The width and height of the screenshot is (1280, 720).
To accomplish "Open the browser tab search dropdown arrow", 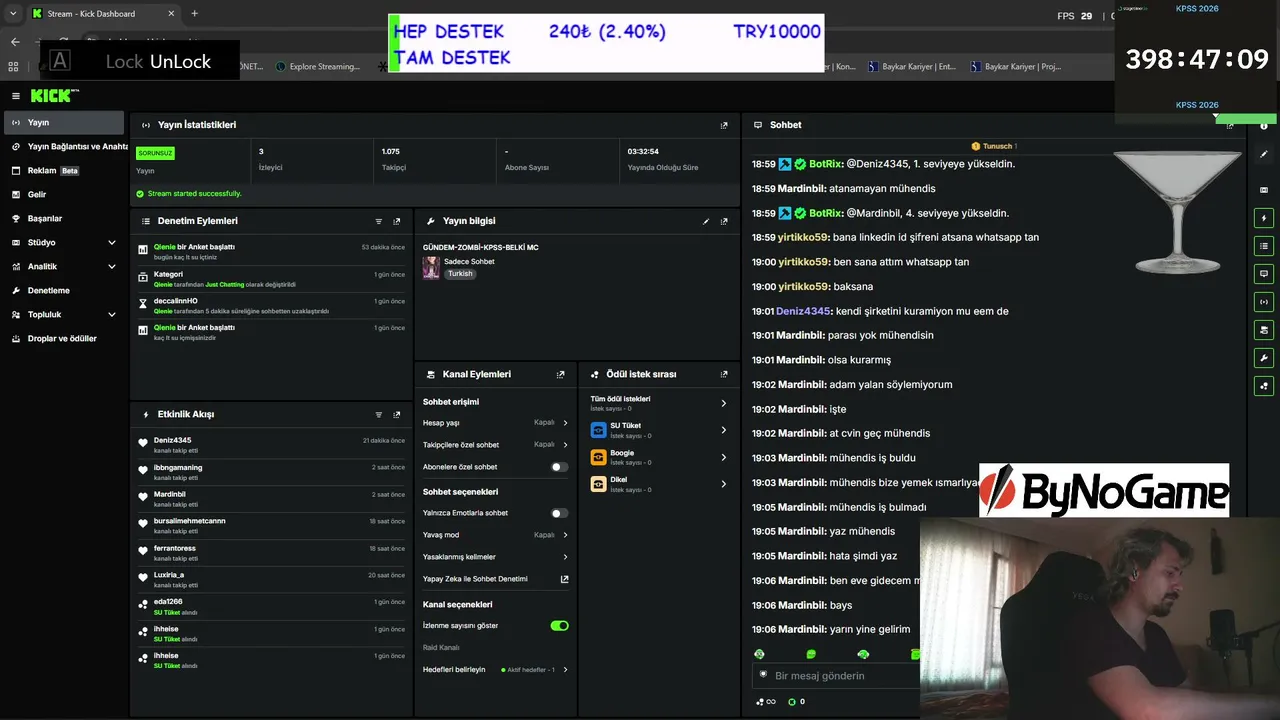I will (x=13, y=14).
